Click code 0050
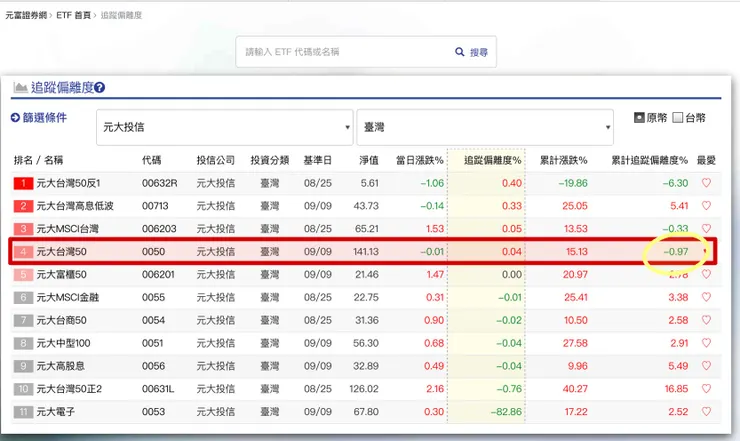Viewport: 740px width, 441px height. [153, 252]
